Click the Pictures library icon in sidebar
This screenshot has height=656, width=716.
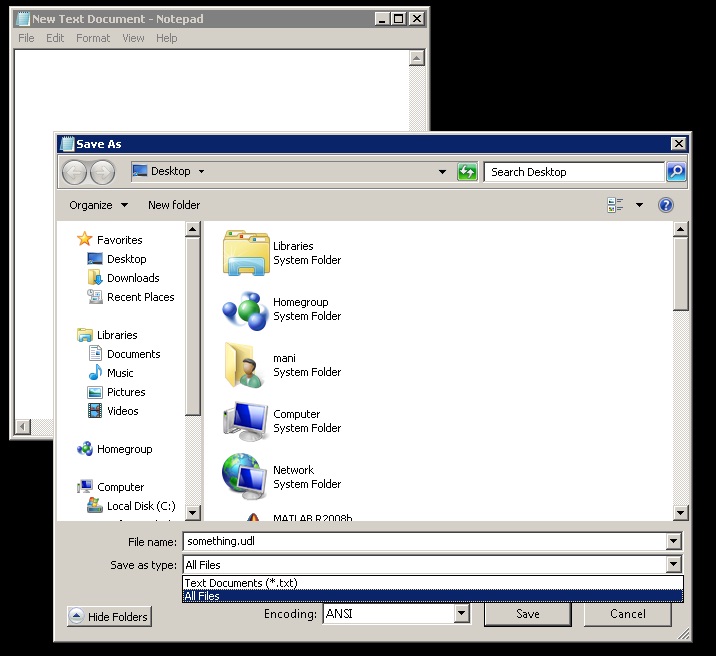point(95,392)
